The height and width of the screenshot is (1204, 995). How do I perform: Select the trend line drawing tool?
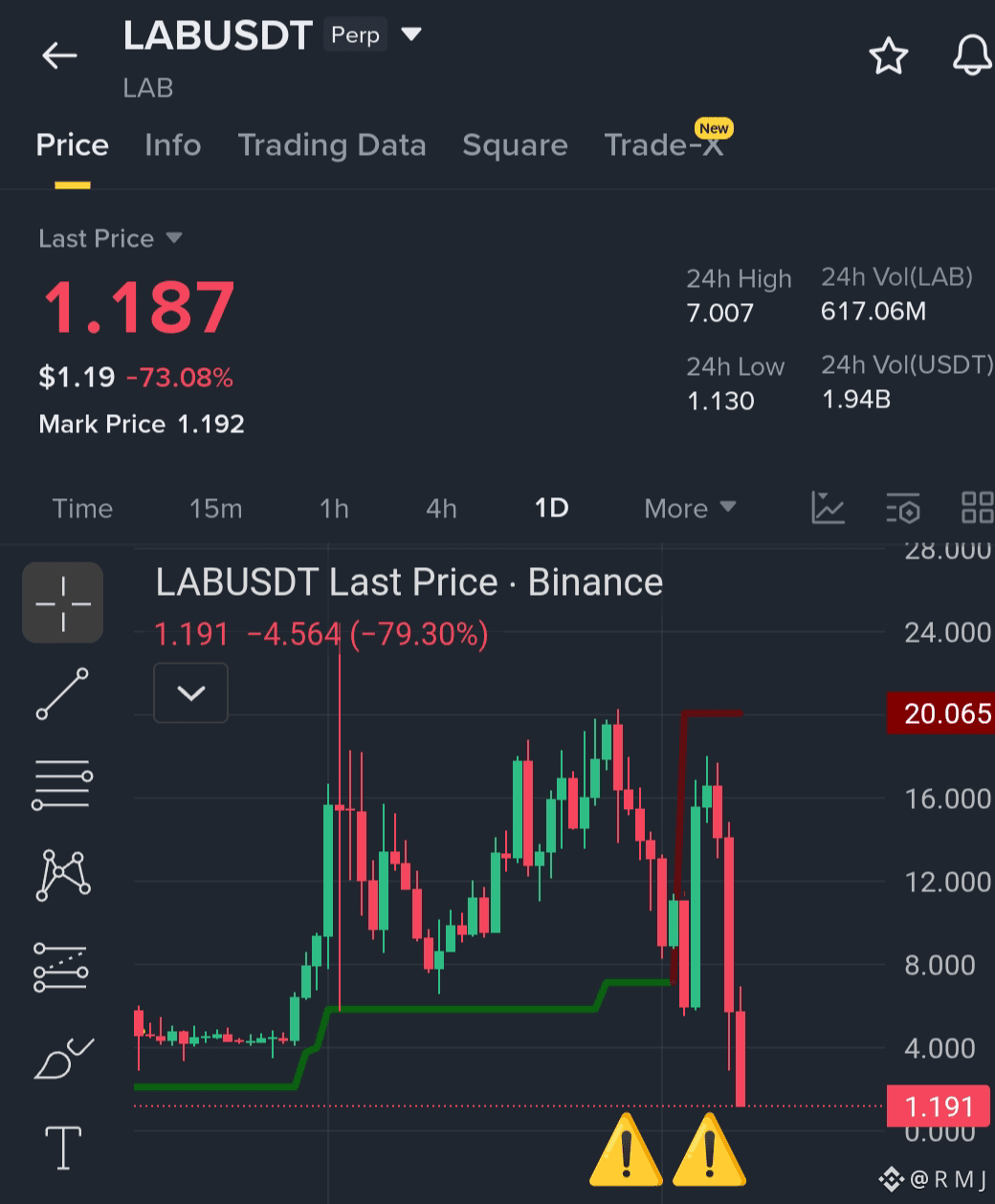click(x=63, y=693)
